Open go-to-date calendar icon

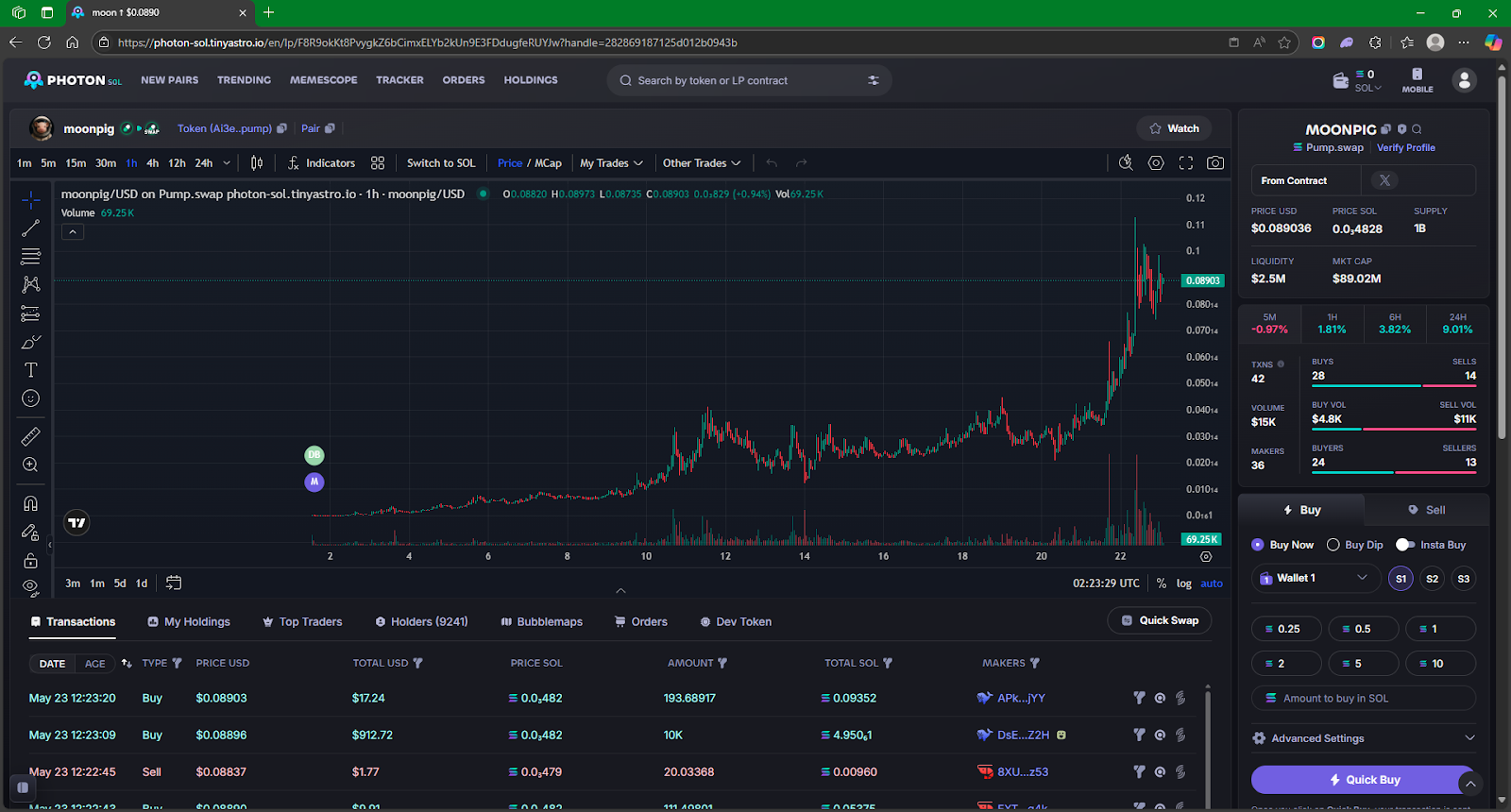point(174,583)
